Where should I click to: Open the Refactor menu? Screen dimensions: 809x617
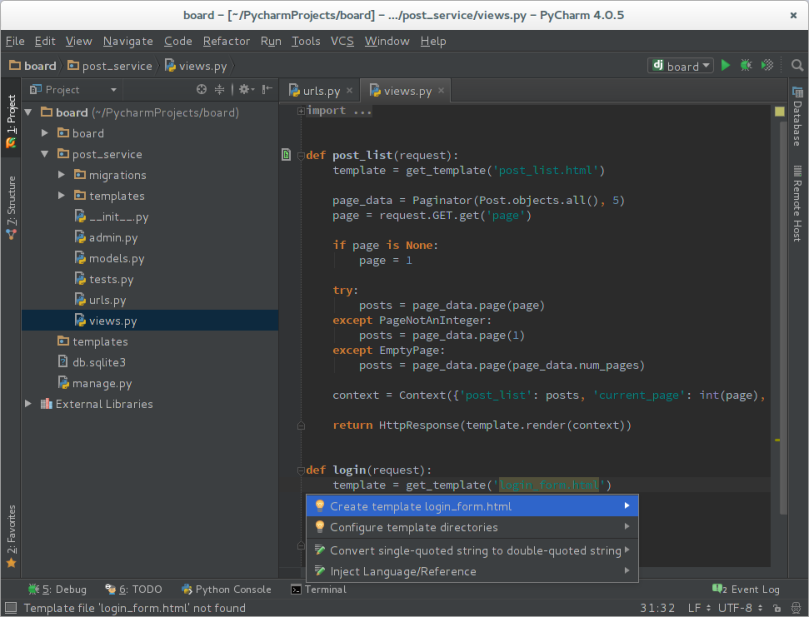click(226, 41)
